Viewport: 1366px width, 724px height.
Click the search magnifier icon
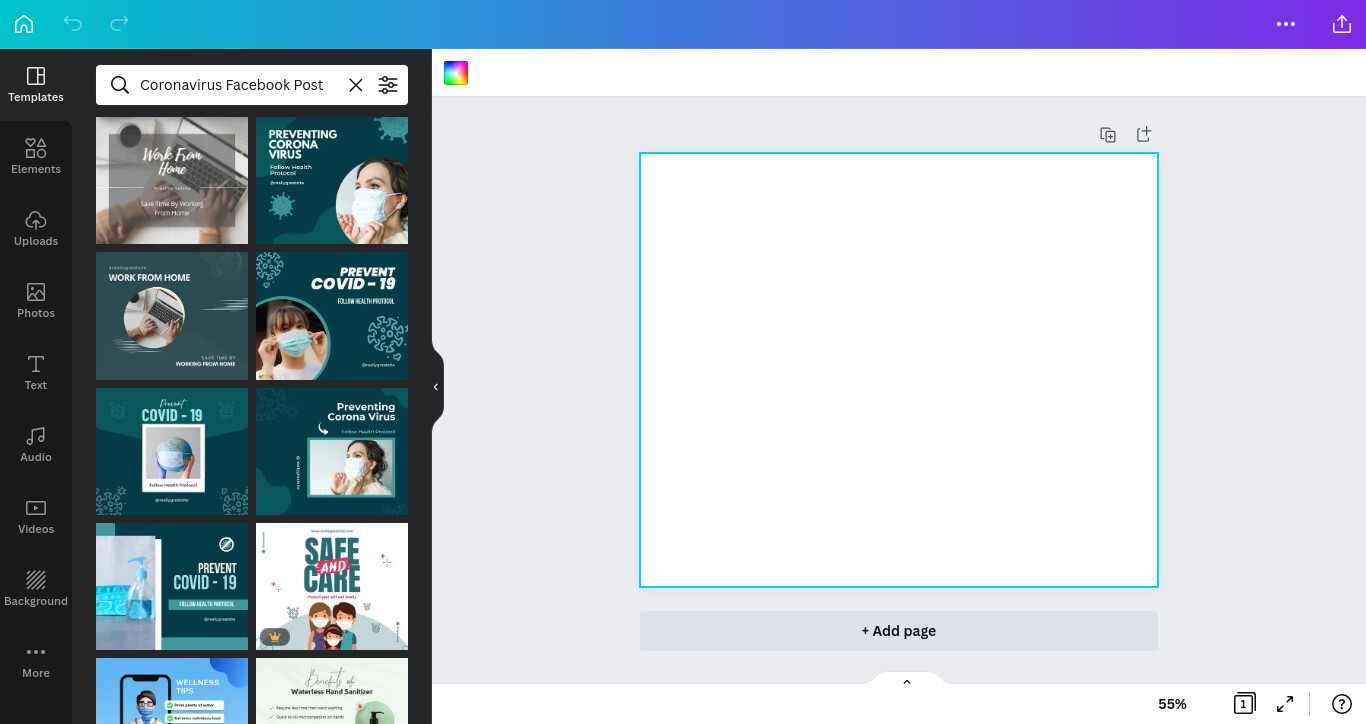(120, 85)
